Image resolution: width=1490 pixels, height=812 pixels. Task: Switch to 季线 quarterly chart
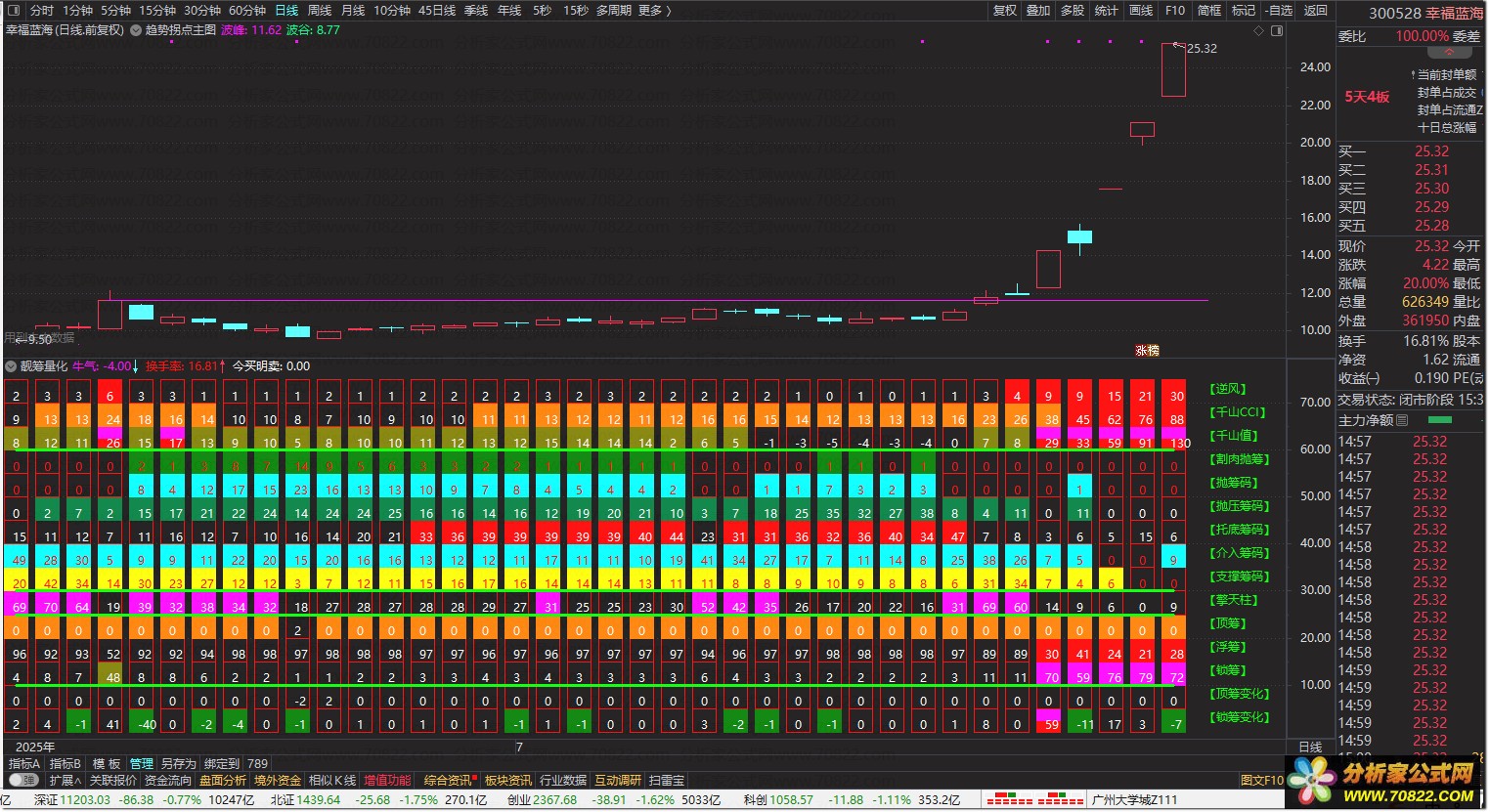(476, 10)
